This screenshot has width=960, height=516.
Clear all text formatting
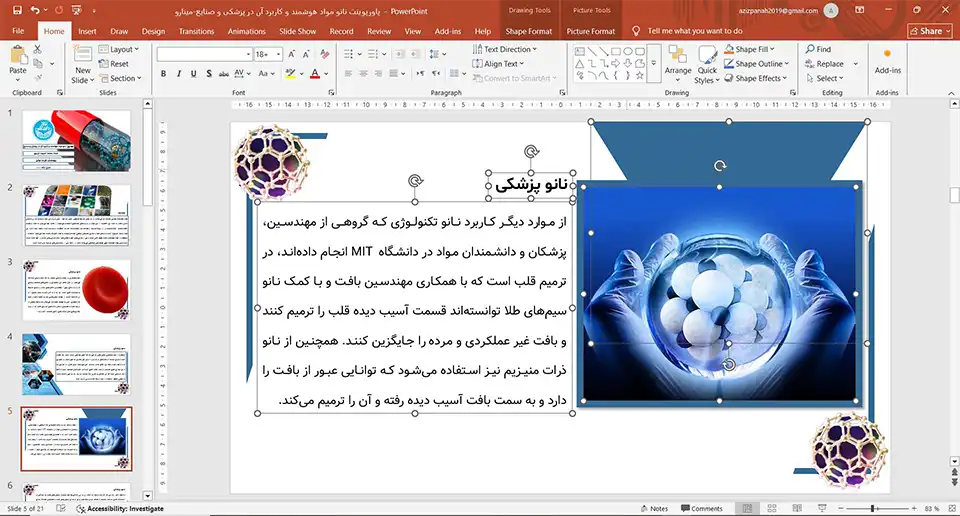(324, 54)
